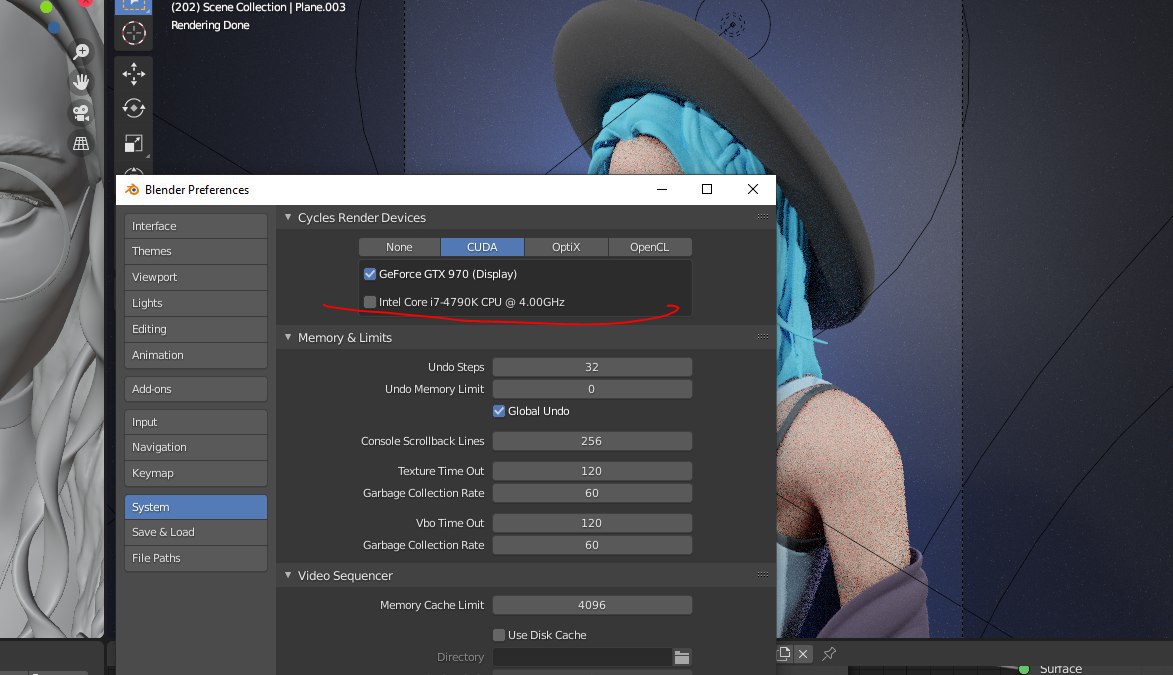This screenshot has width=1173, height=675.
Task: Open the Input preferences section
Action: 196,422
